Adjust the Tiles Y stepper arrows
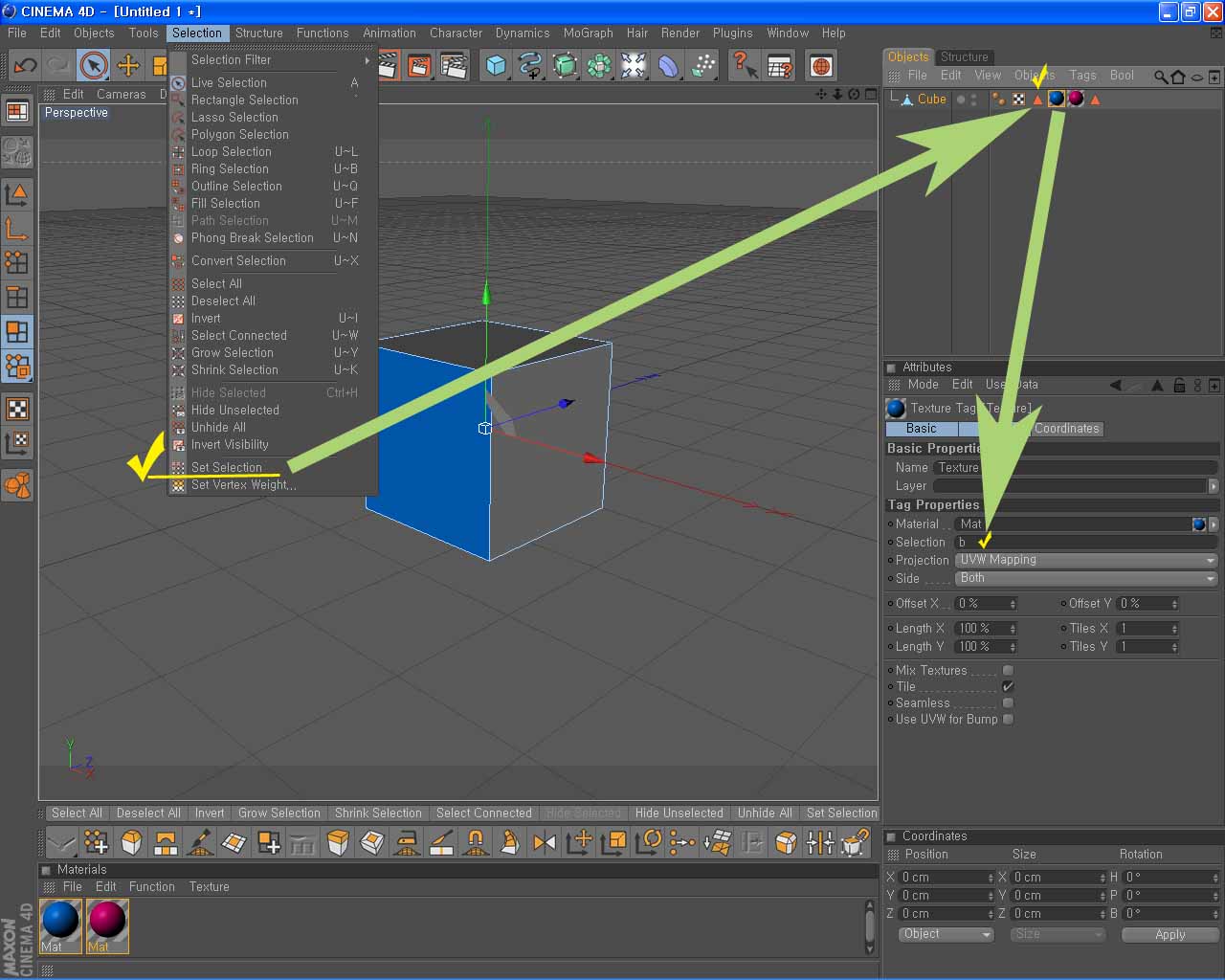The image size is (1225, 980). tap(1174, 647)
